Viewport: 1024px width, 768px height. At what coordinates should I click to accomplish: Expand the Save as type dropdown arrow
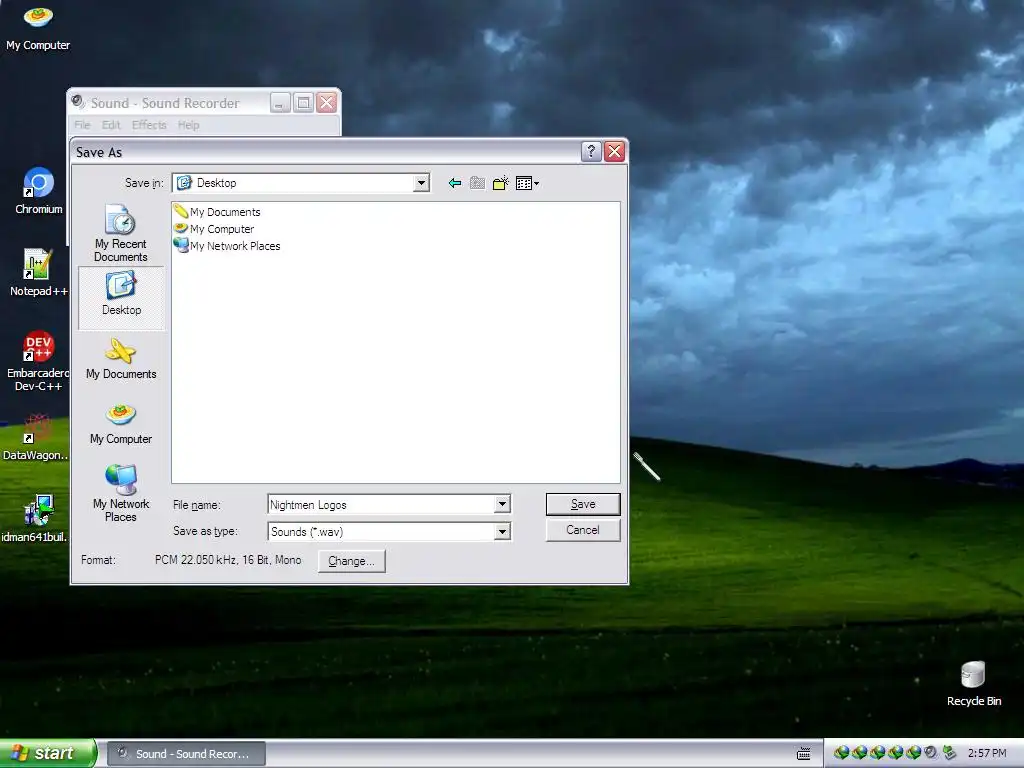click(502, 532)
